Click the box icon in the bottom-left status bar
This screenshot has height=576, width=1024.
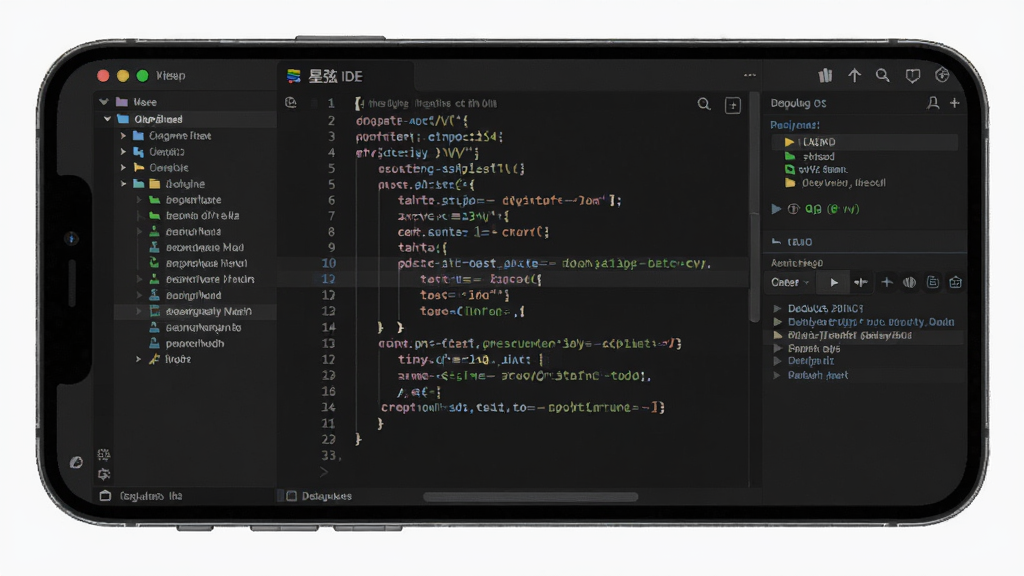pos(105,496)
